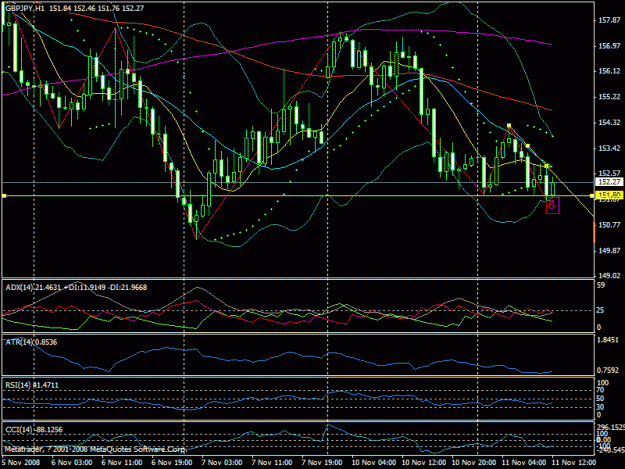Click the RSI scale value 70
Screen dimensions: 625x469
(x=600, y=391)
